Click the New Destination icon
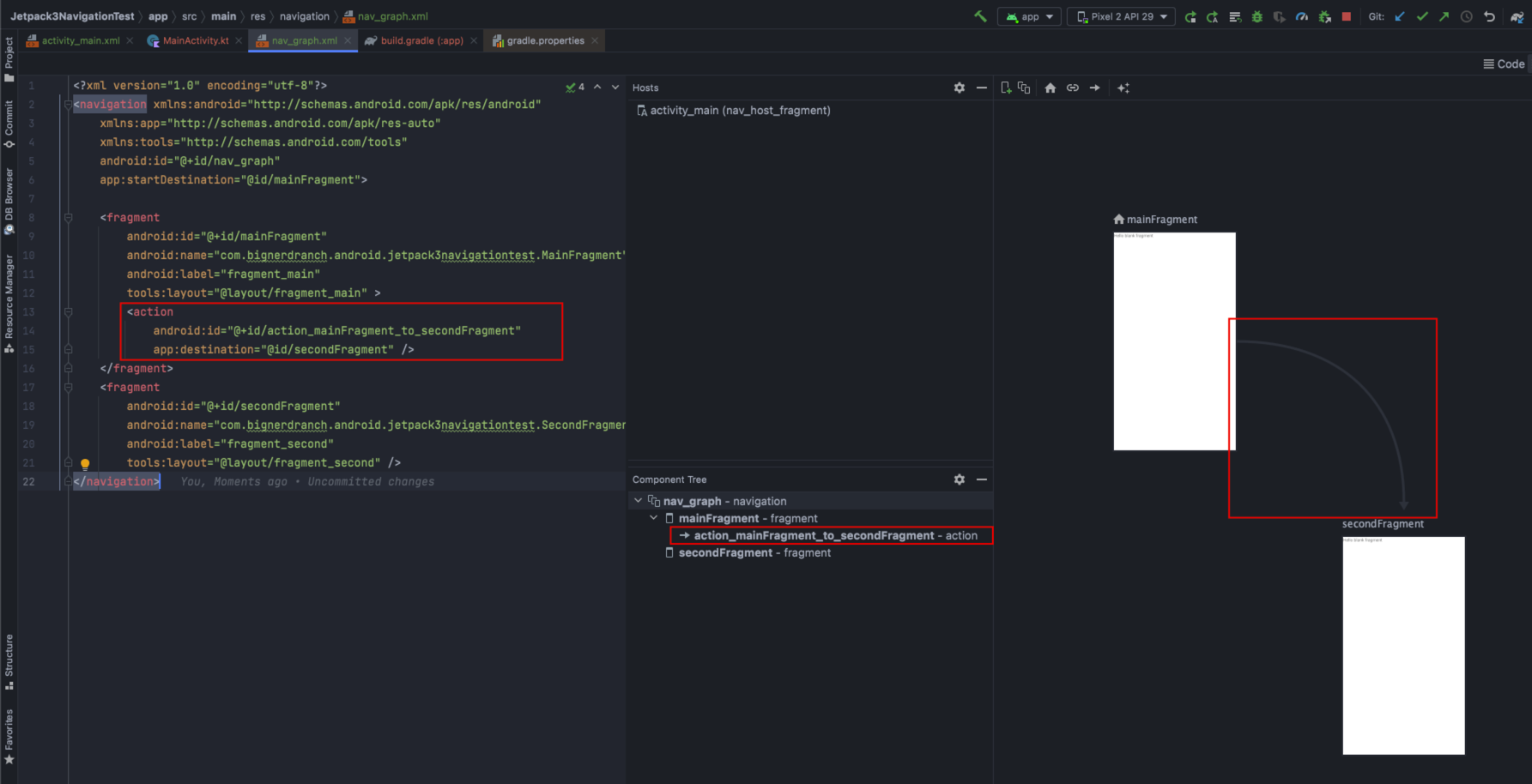 click(1006, 87)
